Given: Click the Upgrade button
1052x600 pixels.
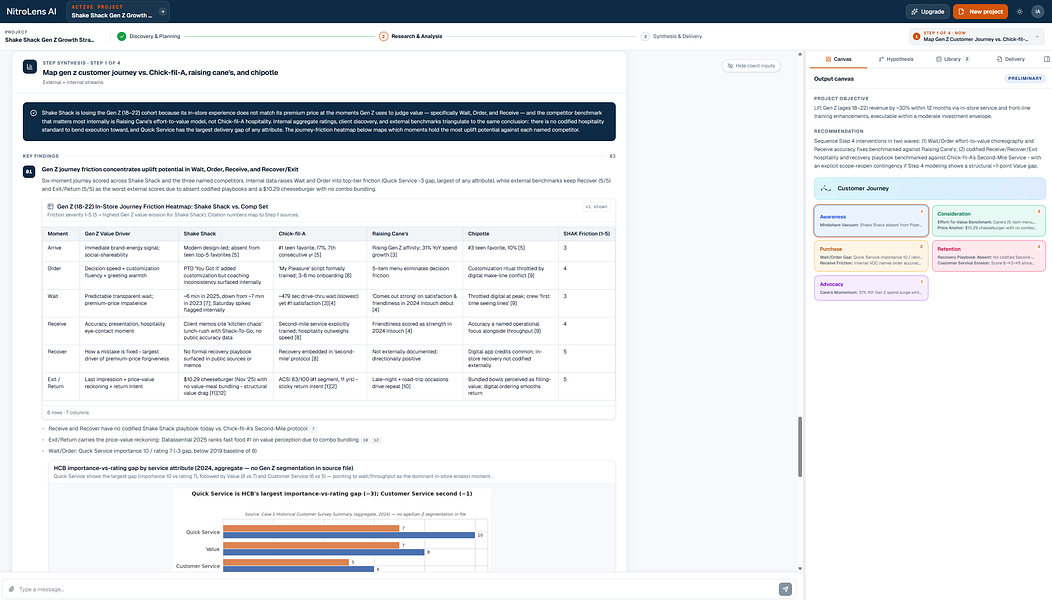Looking at the screenshot, I should [927, 11].
